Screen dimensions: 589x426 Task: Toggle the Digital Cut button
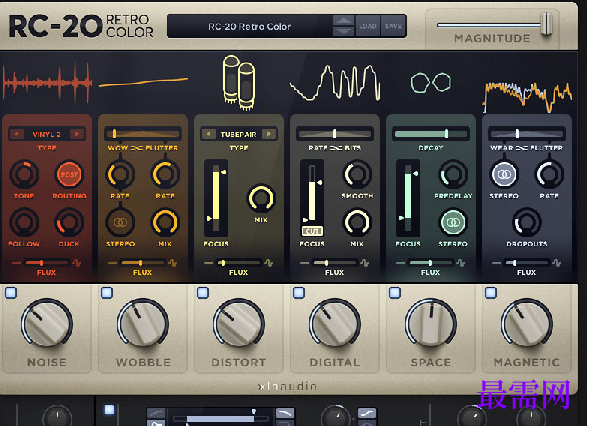click(x=312, y=231)
